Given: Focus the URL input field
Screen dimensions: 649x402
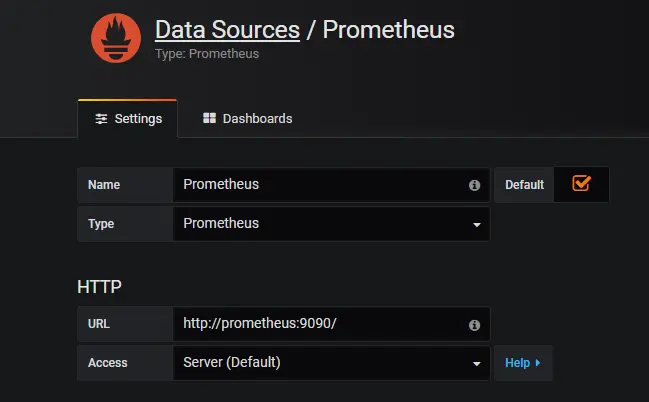Looking at the screenshot, I should pyautogui.click(x=320, y=324).
